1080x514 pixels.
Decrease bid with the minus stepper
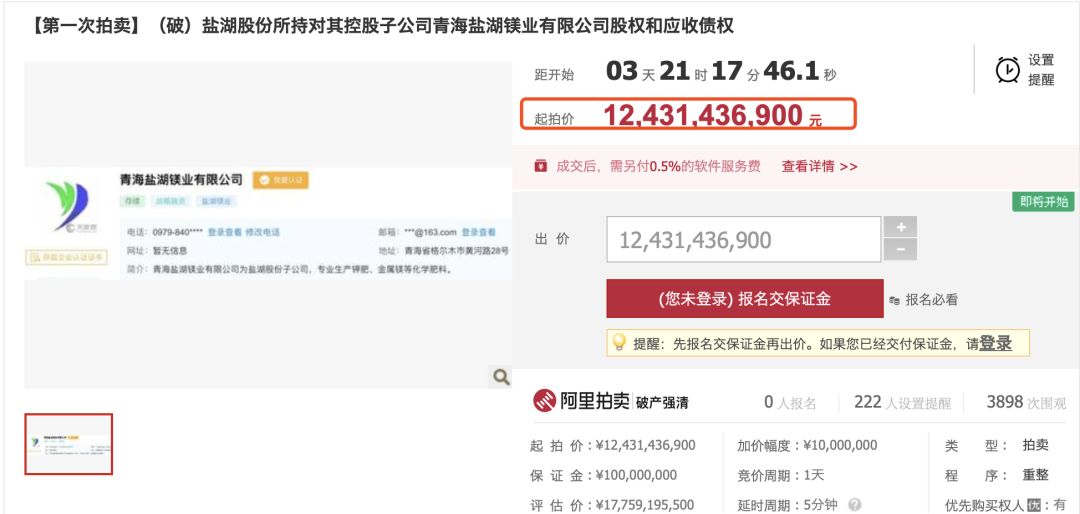point(900,250)
